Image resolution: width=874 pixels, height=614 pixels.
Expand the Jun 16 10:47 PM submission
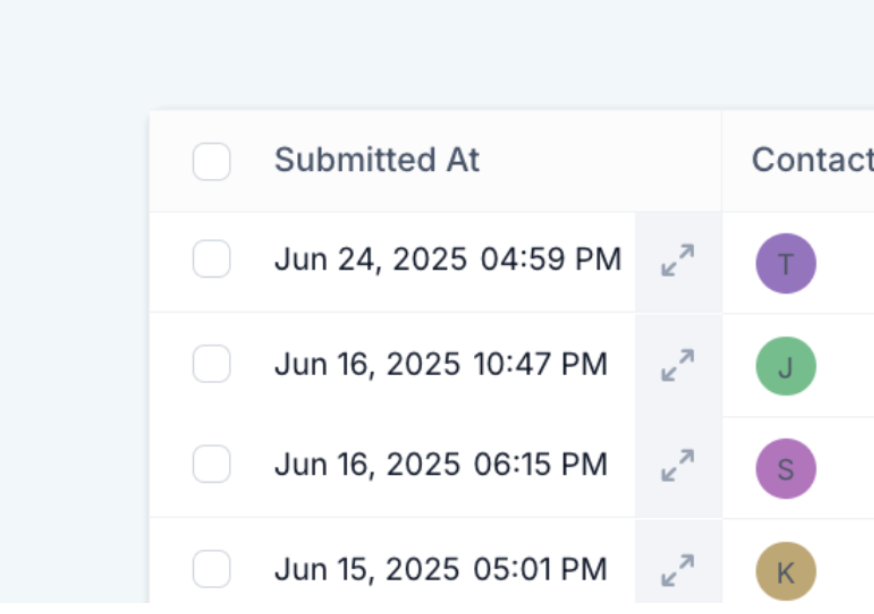point(678,365)
